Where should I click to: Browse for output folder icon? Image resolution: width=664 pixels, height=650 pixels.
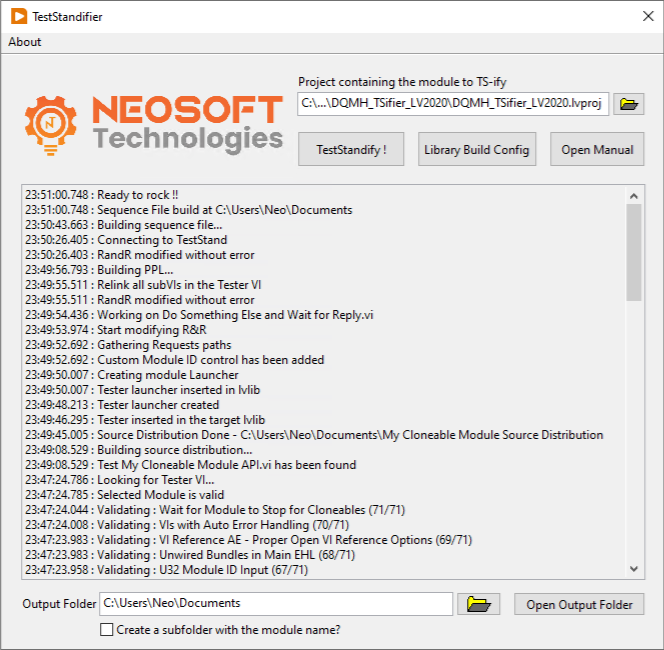pyautogui.click(x=479, y=604)
